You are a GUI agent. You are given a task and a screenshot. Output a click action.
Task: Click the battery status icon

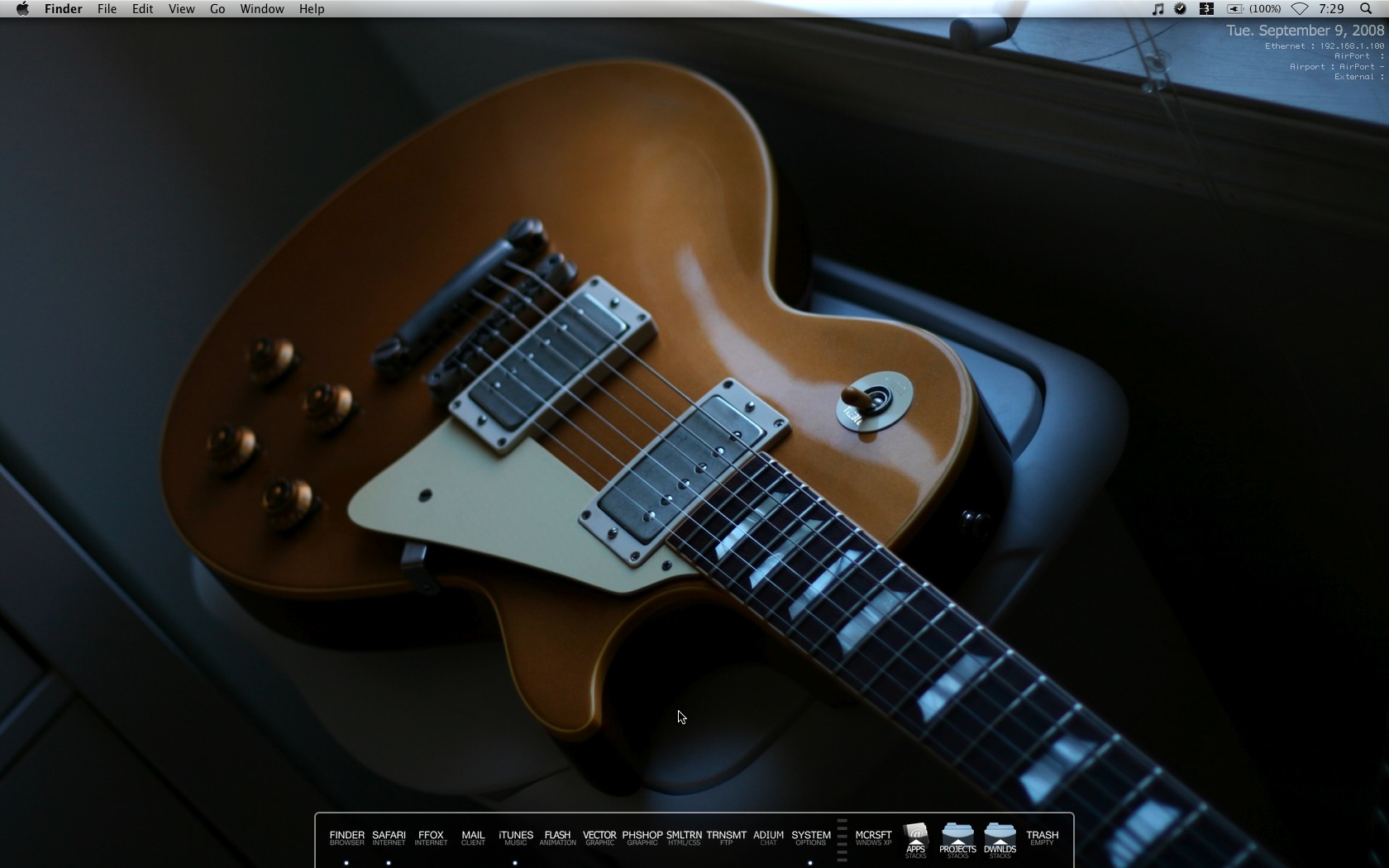[x=1234, y=9]
